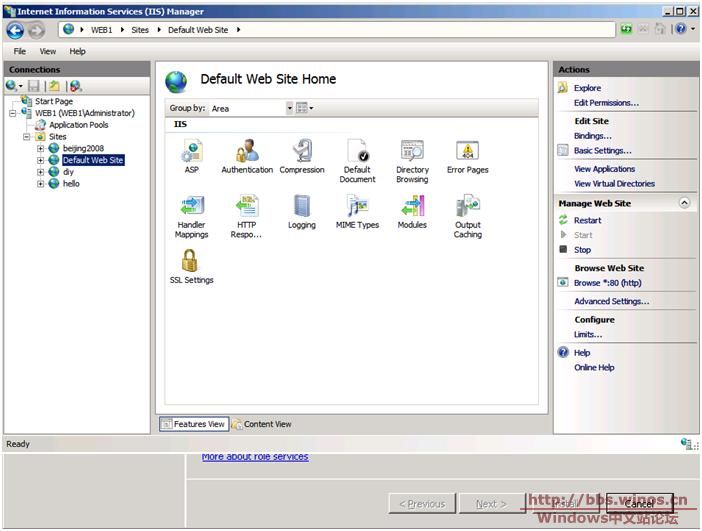Select the beijing2008 site

click(x=83, y=148)
